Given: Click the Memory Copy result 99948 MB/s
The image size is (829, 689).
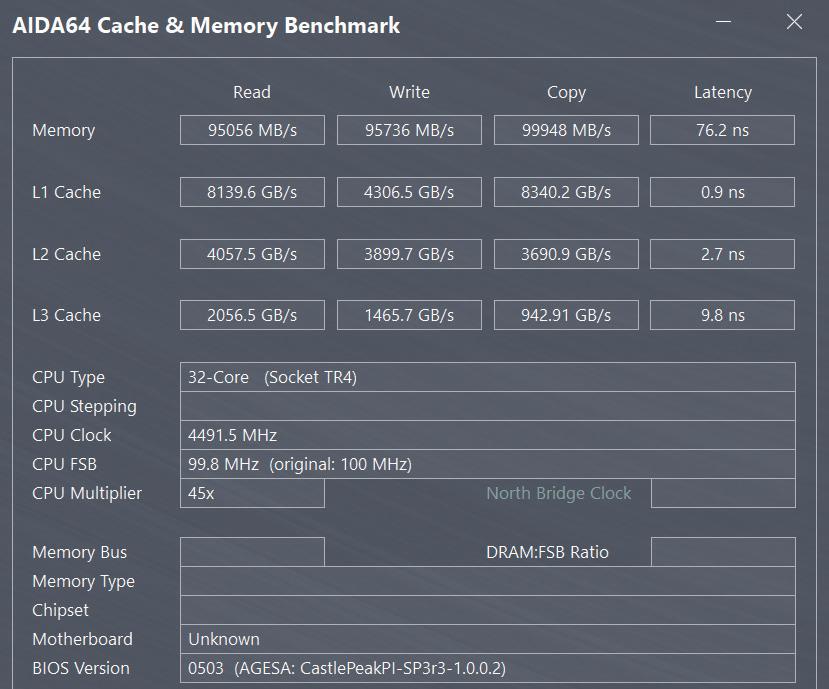Looking at the screenshot, I should point(566,130).
